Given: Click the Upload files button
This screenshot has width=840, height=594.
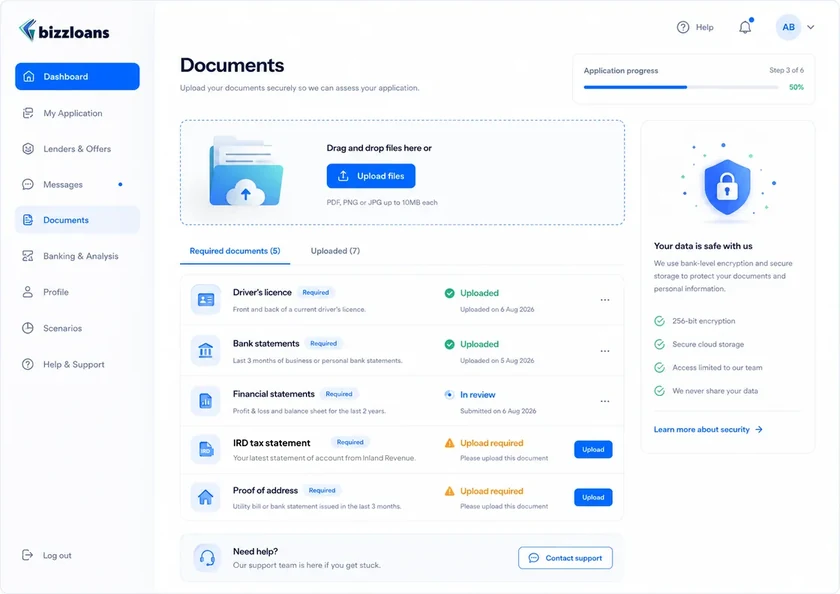Looking at the screenshot, I should (371, 176).
